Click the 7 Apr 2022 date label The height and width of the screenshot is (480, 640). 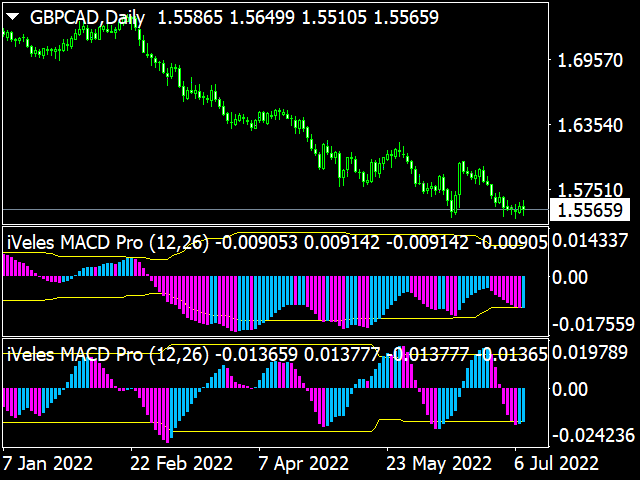pyautogui.click(x=304, y=464)
